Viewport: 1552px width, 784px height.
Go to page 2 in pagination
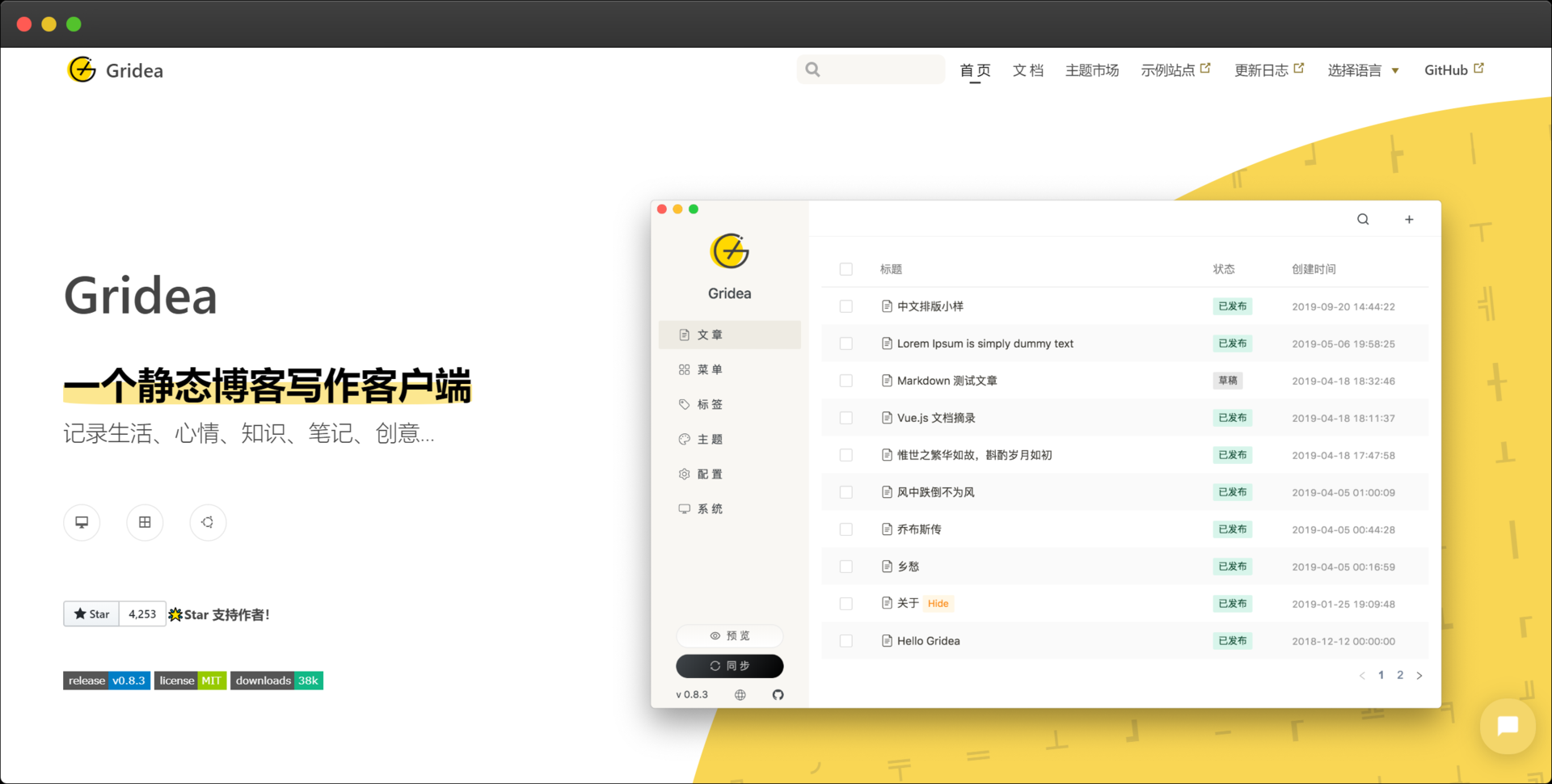tap(1400, 675)
